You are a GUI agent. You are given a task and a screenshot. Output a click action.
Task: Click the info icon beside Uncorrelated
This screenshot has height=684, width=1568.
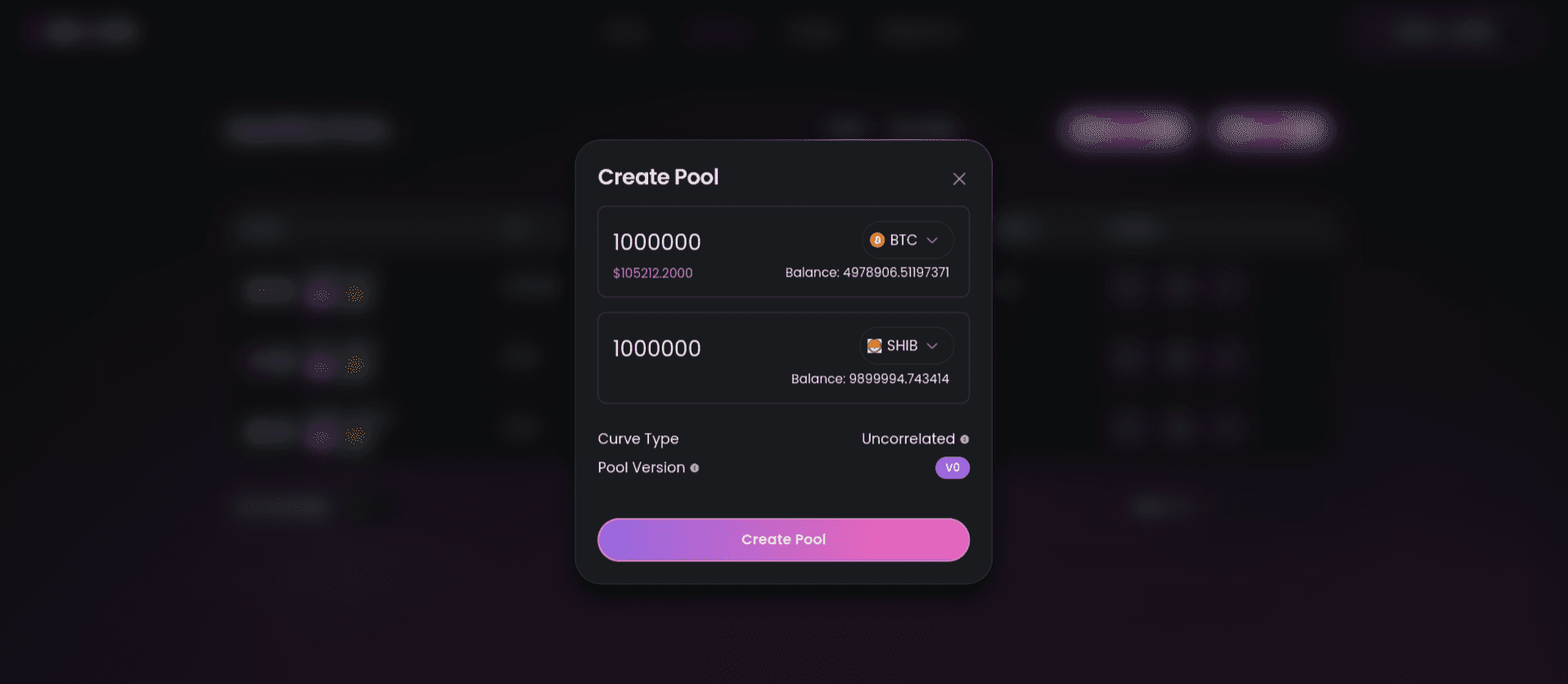tap(965, 439)
